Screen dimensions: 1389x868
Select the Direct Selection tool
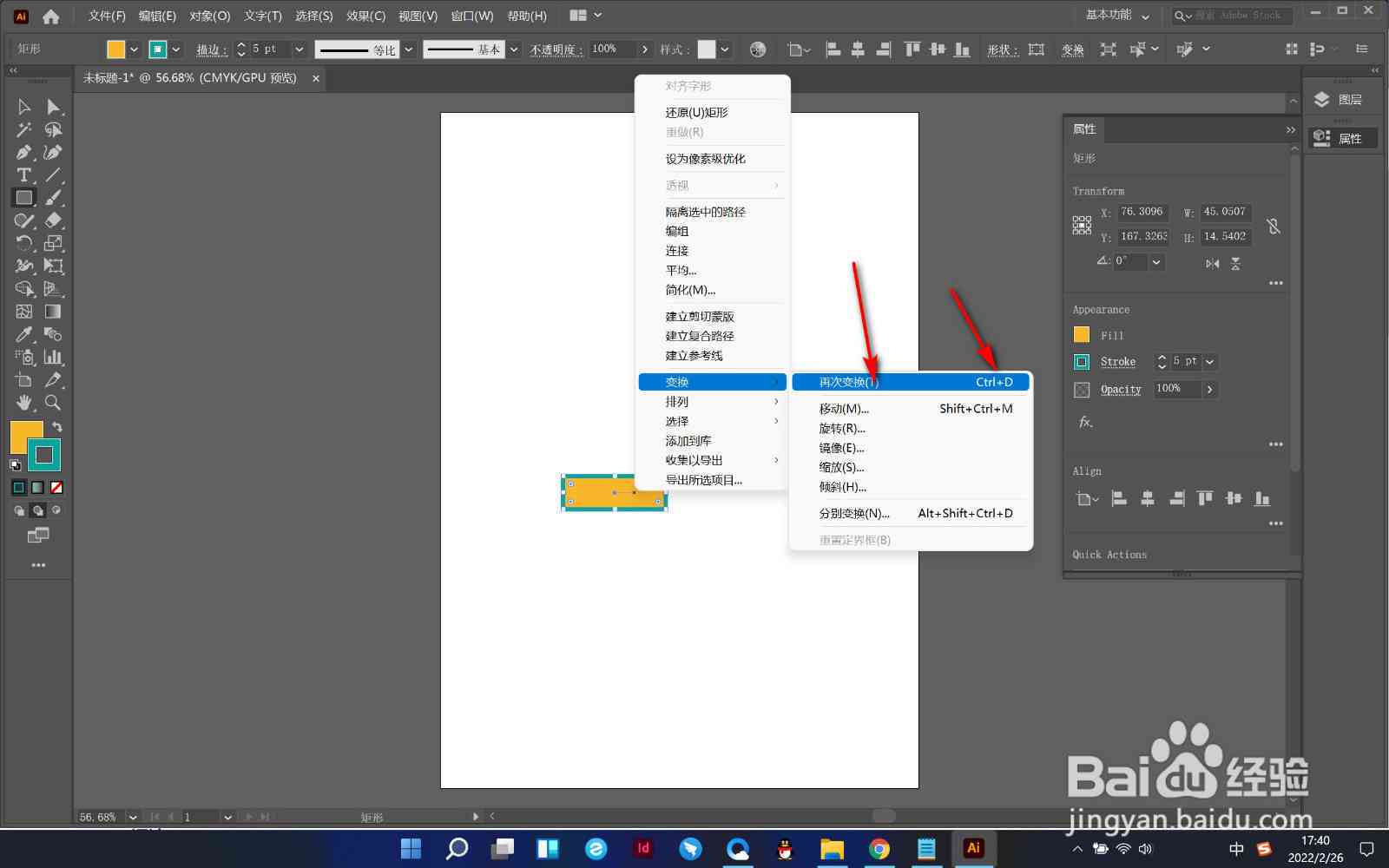[53, 107]
